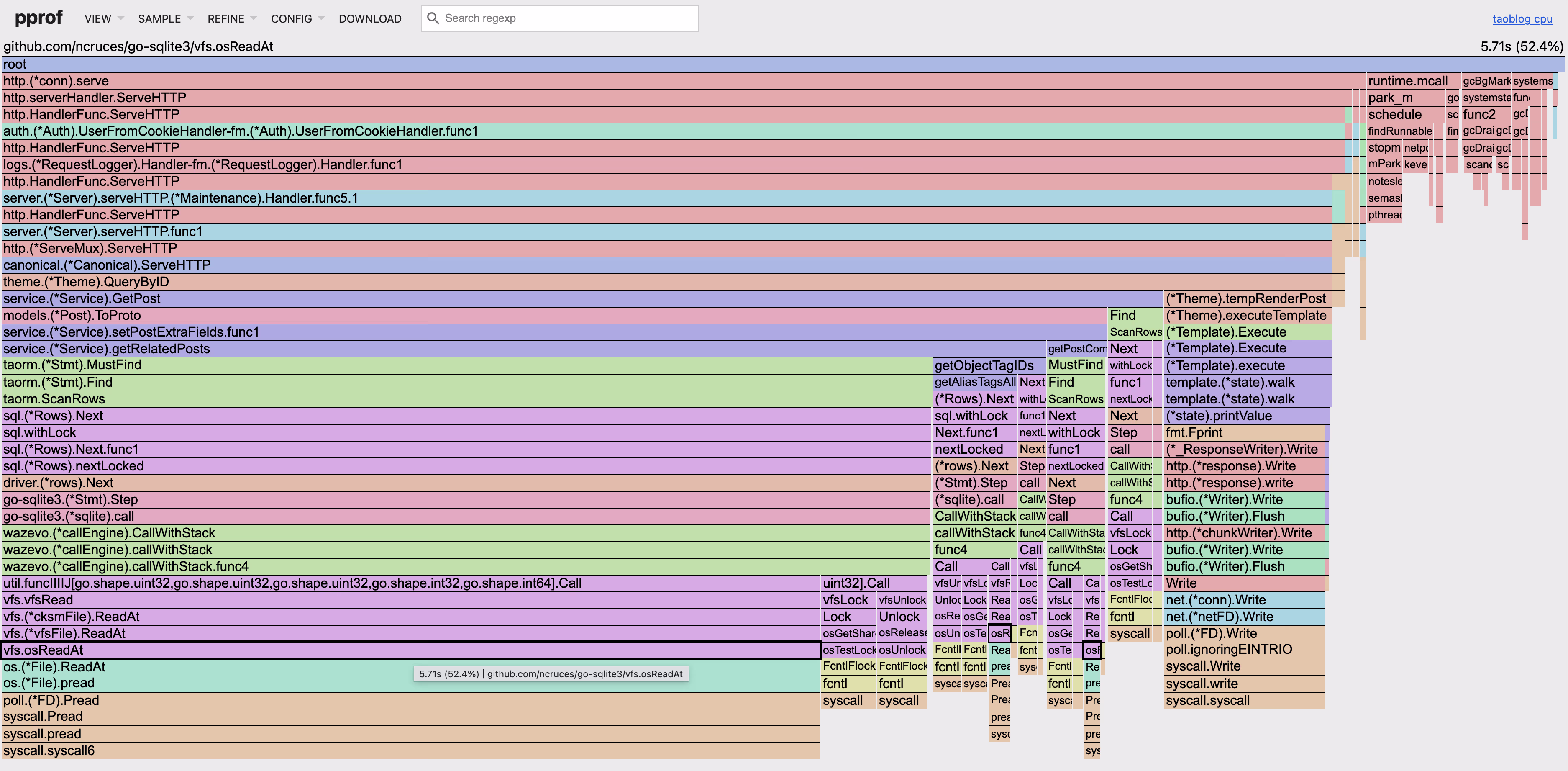Click the DOWNLOAD menu item
This screenshot has height=771, width=1568.
click(369, 19)
